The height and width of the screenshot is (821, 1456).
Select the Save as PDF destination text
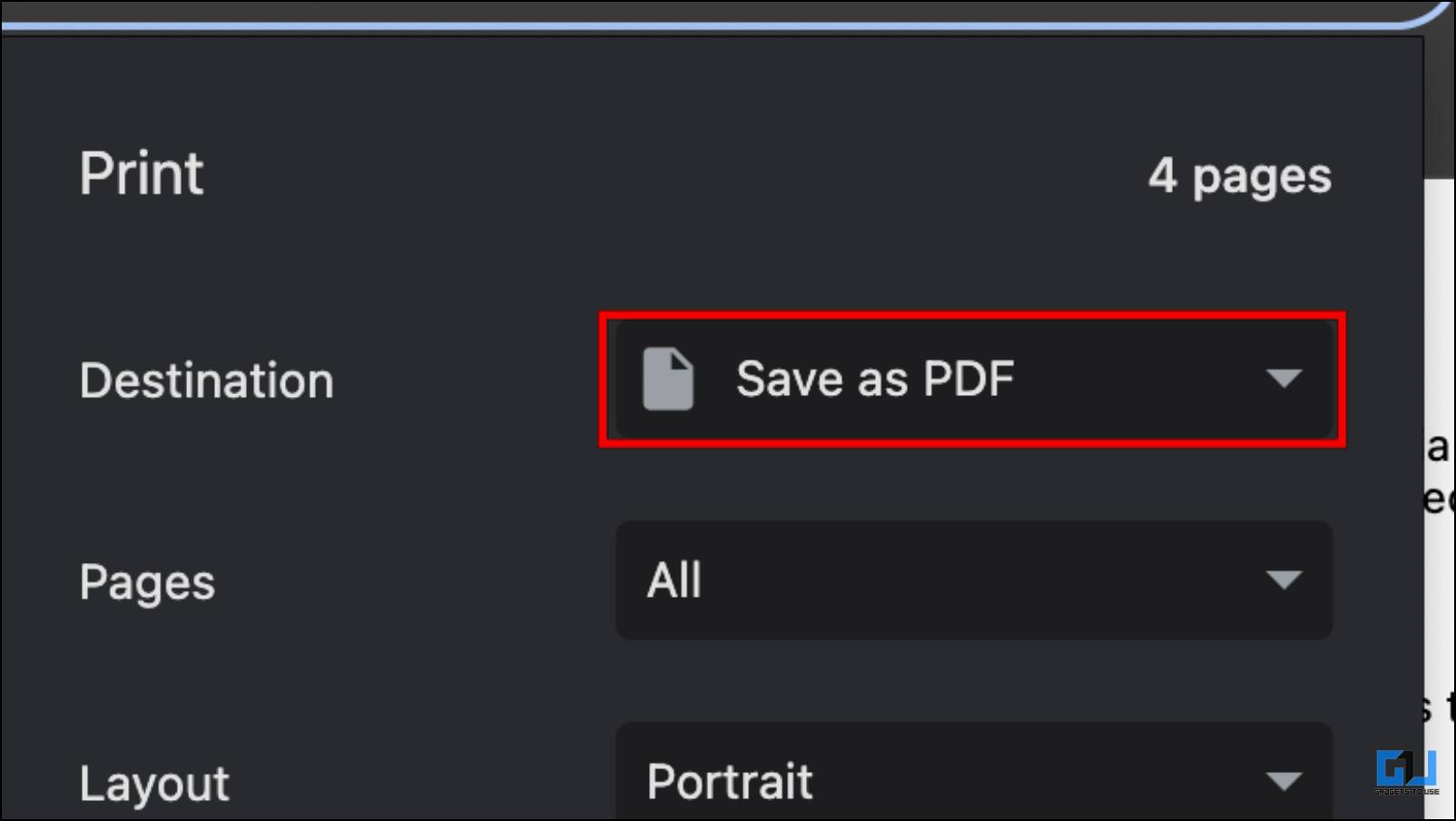coord(874,379)
